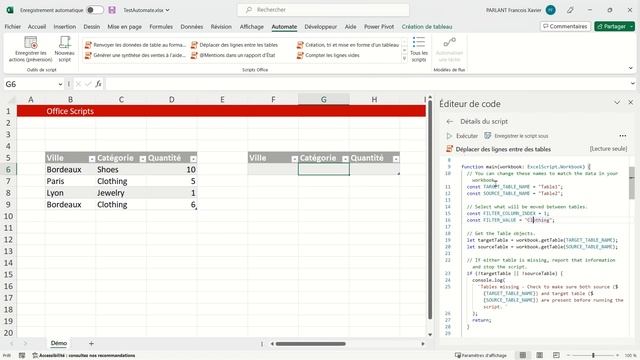Click Enregistrer les actions recorder icon
Viewport: 640px width, 360px height.
tap(31, 42)
